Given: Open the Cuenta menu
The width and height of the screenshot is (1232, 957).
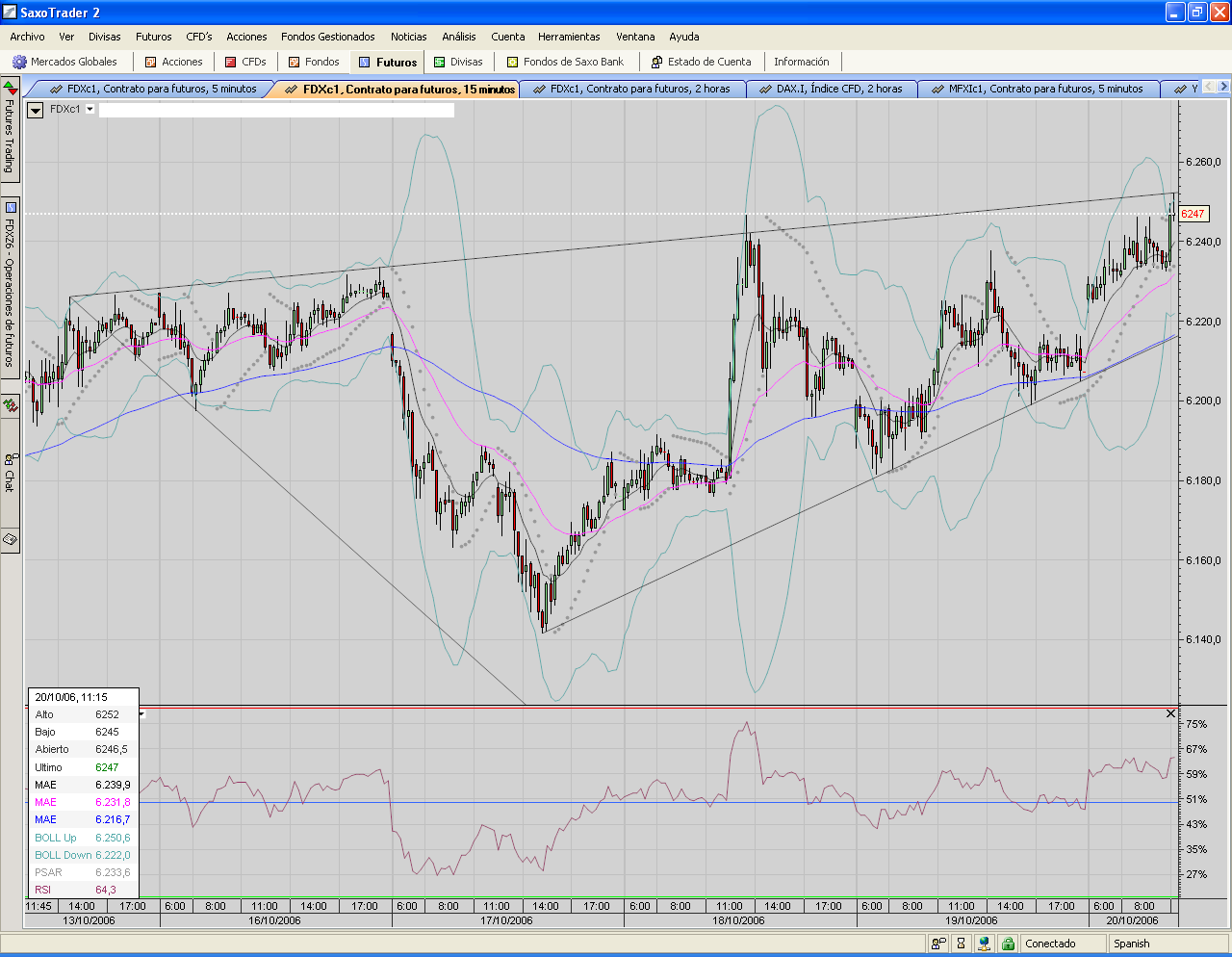Looking at the screenshot, I should point(508,37).
